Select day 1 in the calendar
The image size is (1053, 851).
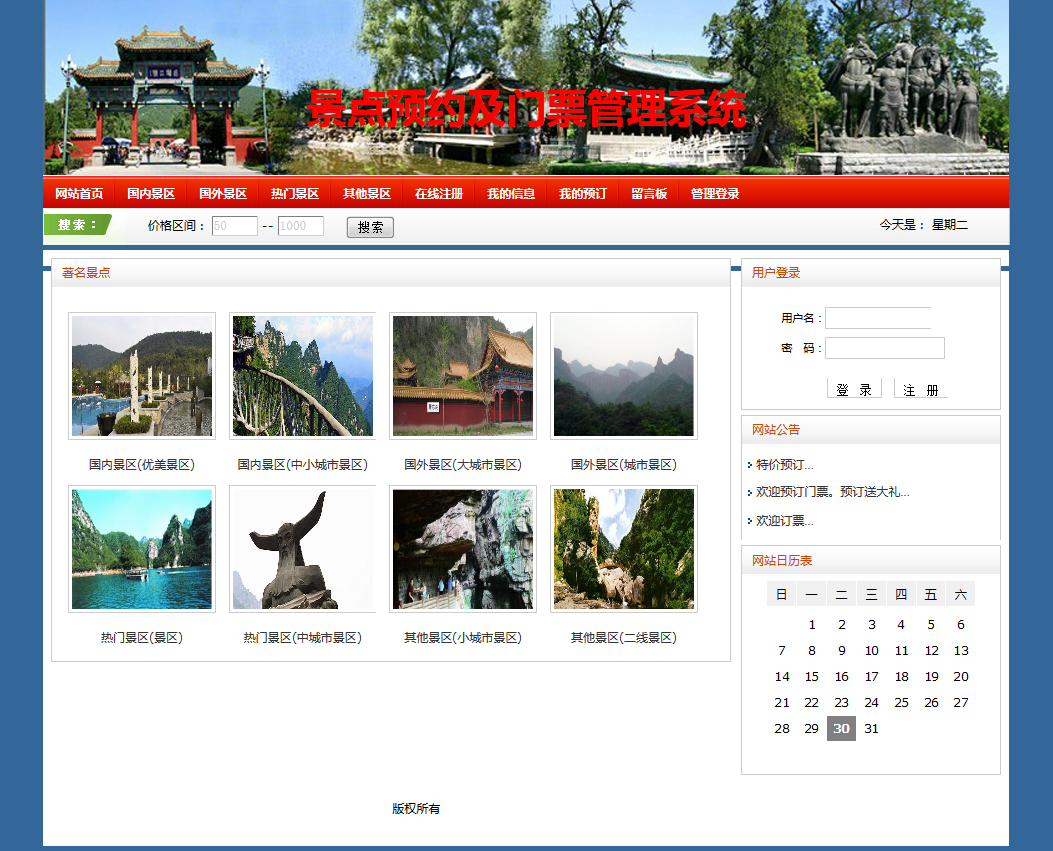(812, 625)
